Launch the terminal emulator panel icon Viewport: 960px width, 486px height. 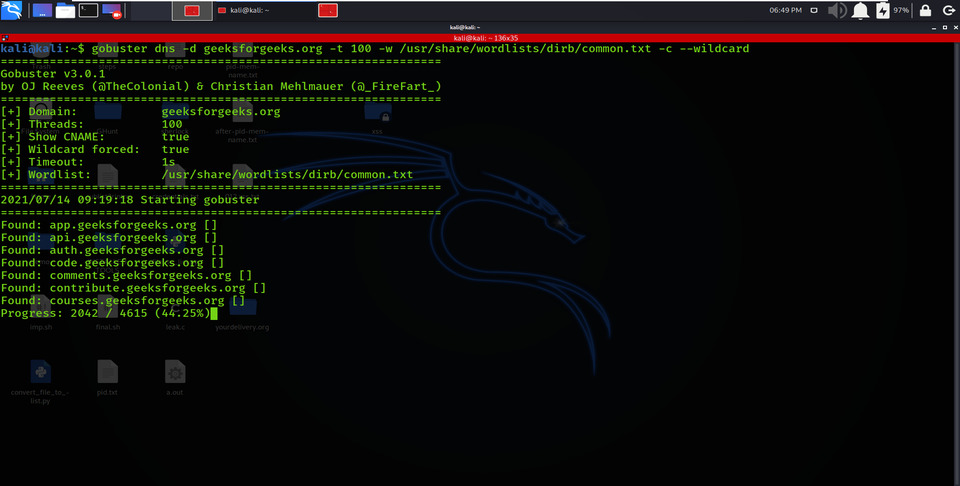pyautogui.click(x=88, y=10)
